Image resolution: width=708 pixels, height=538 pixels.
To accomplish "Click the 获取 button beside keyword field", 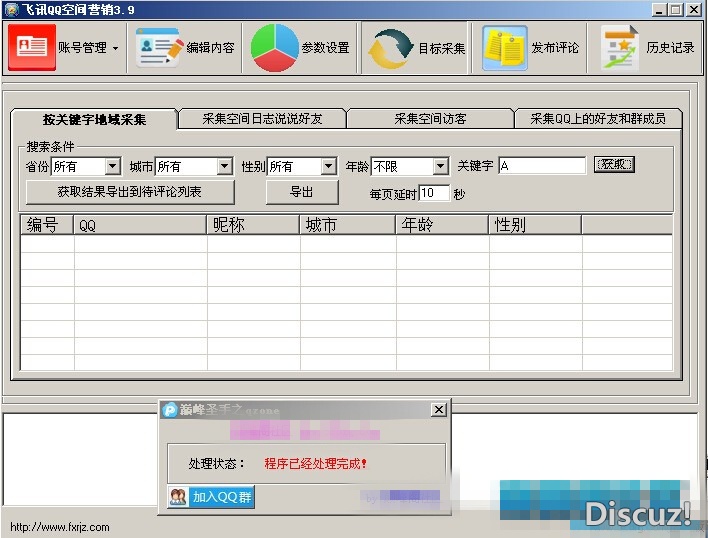I will click(614, 165).
